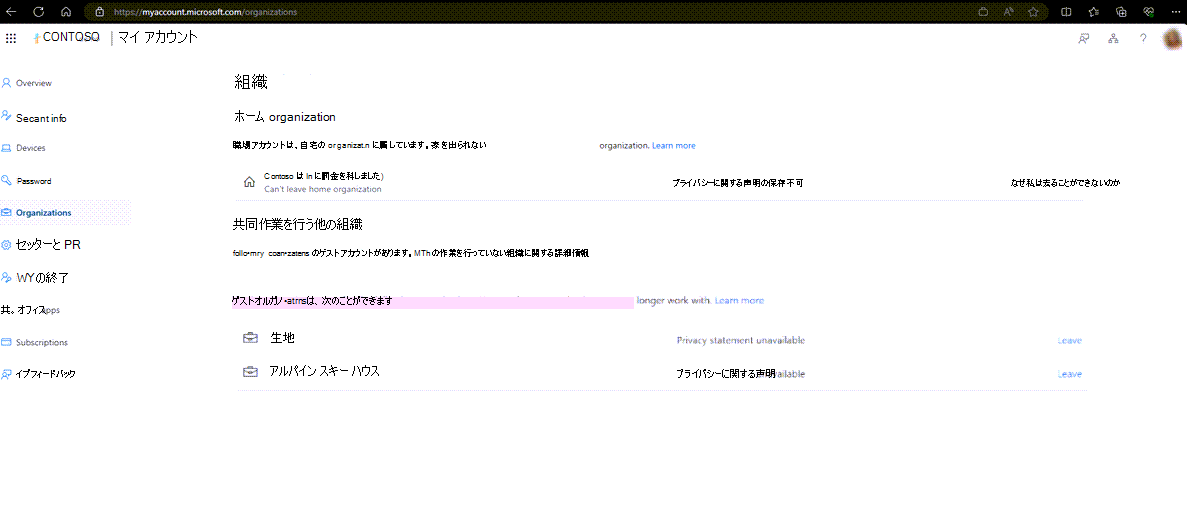Open the favorites list icon
The image size is (1187, 528).
tap(1093, 12)
